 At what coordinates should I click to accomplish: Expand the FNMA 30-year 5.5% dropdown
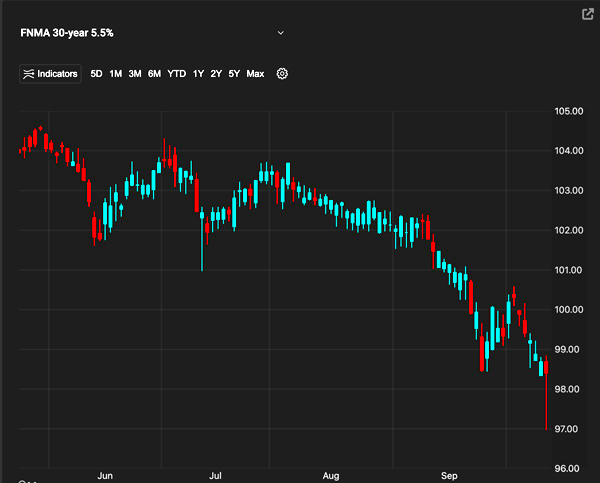pyautogui.click(x=280, y=32)
